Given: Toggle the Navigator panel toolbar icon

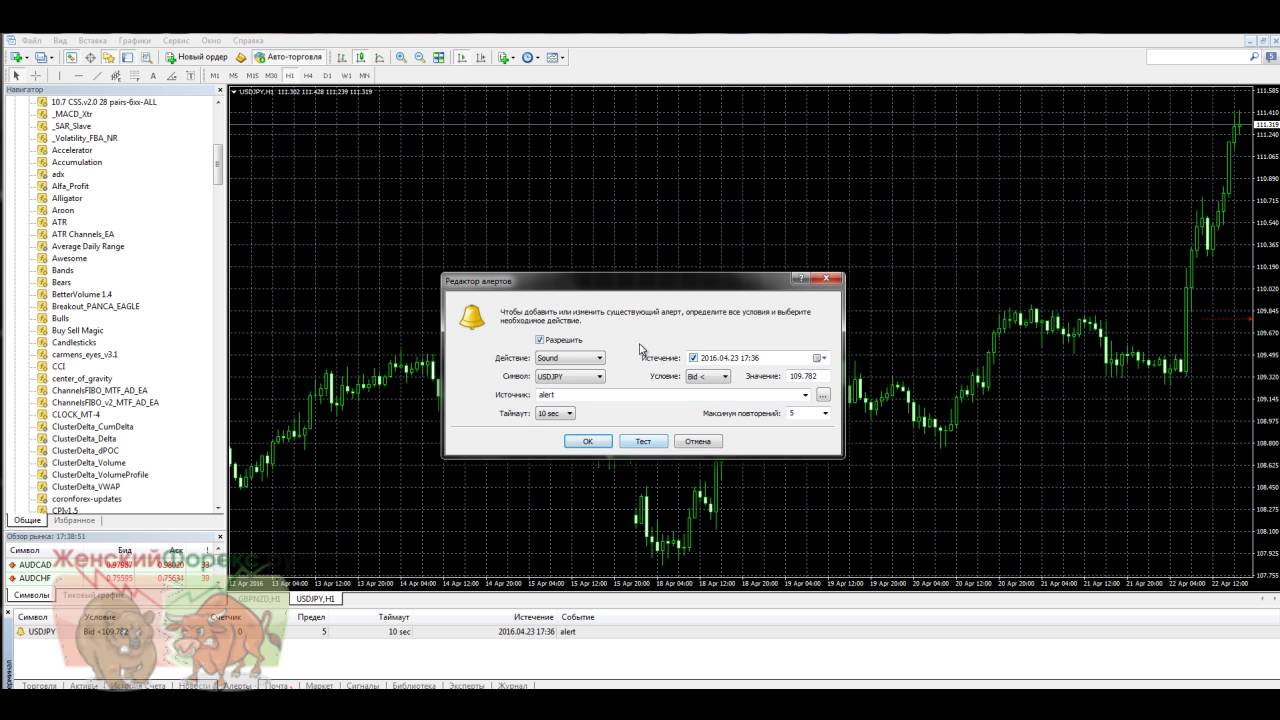Looking at the screenshot, I should coord(108,57).
